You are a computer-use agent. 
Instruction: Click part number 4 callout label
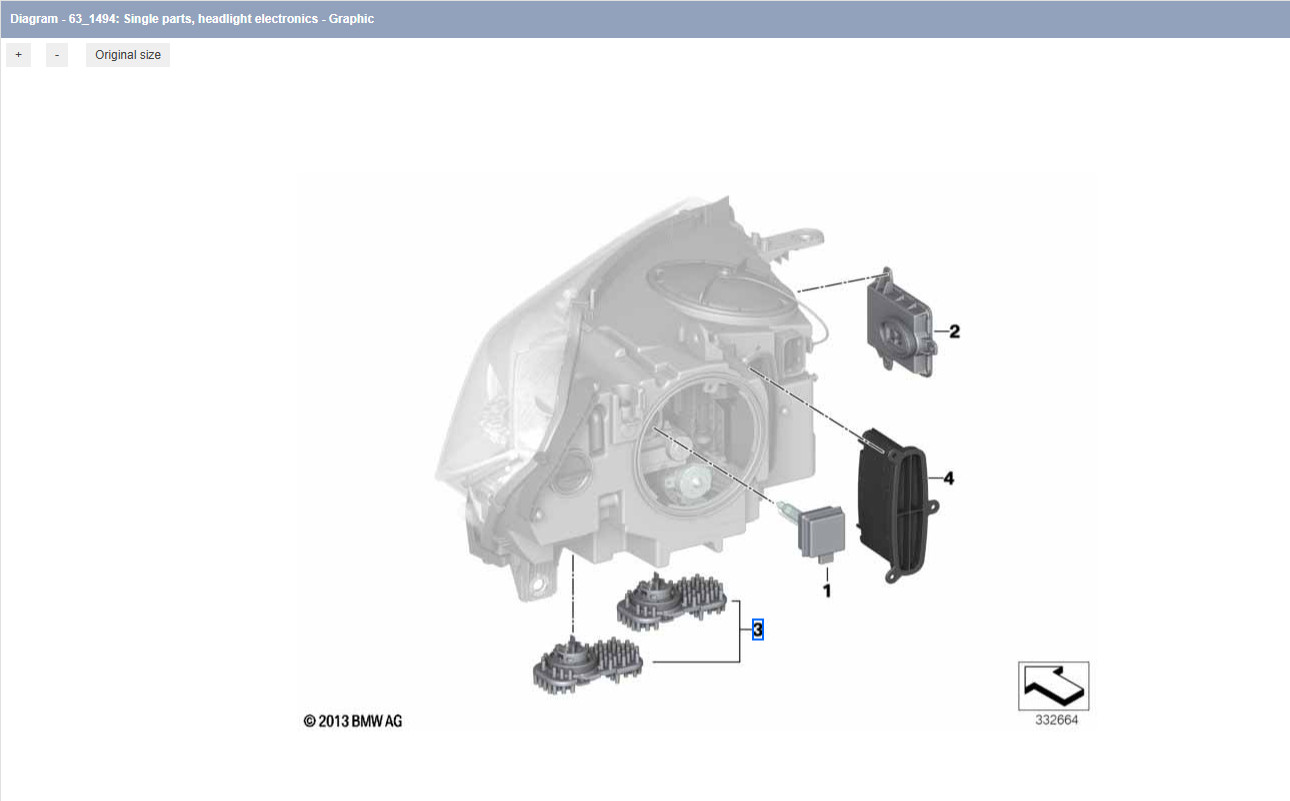(949, 477)
